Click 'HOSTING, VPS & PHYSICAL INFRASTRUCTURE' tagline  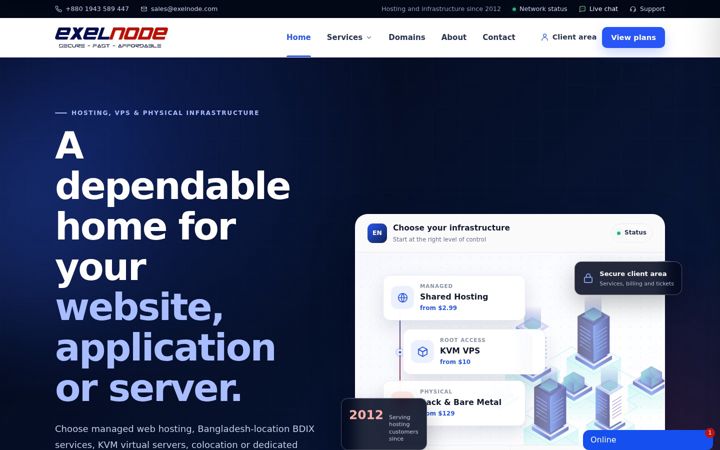pyautogui.click(x=165, y=112)
